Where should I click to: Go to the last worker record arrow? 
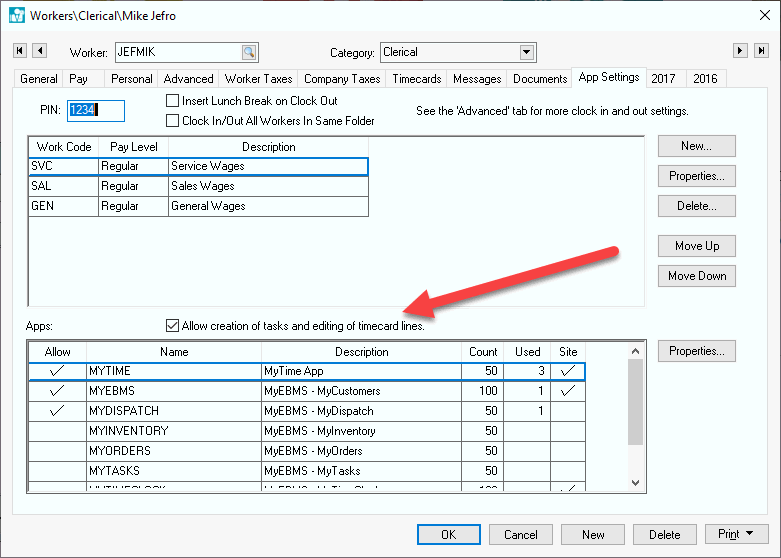(x=762, y=51)
